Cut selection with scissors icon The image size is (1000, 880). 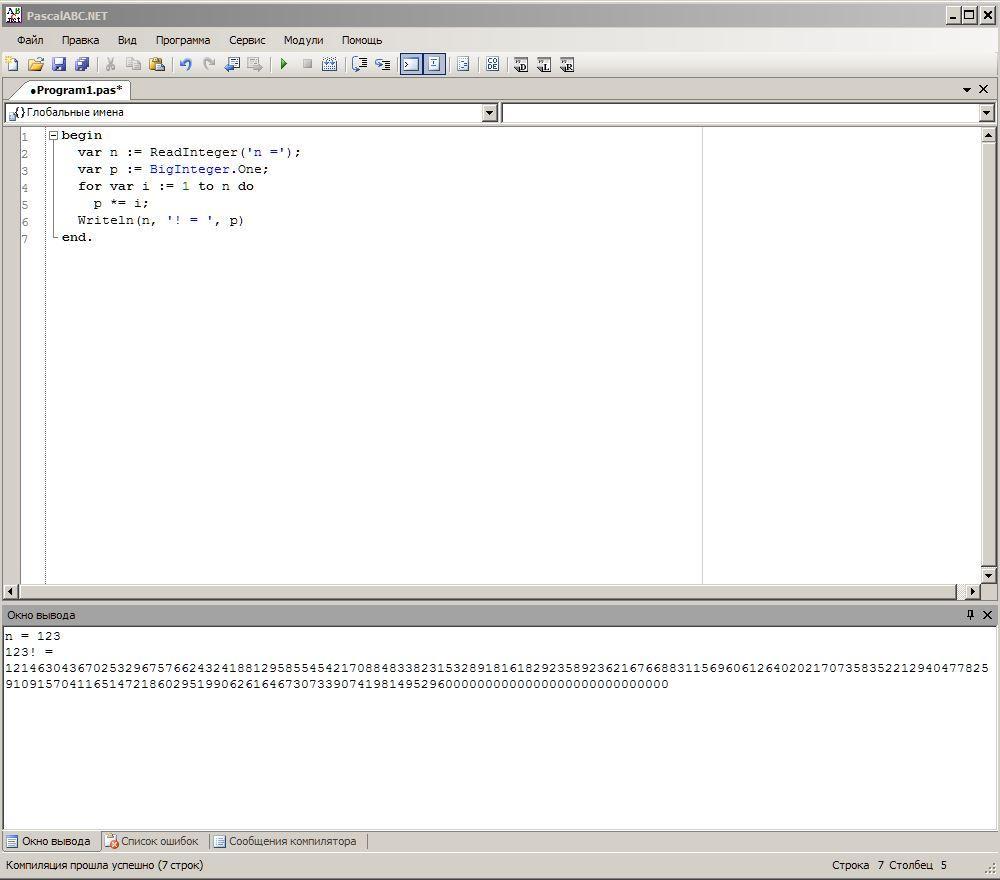tap(110, 64)
